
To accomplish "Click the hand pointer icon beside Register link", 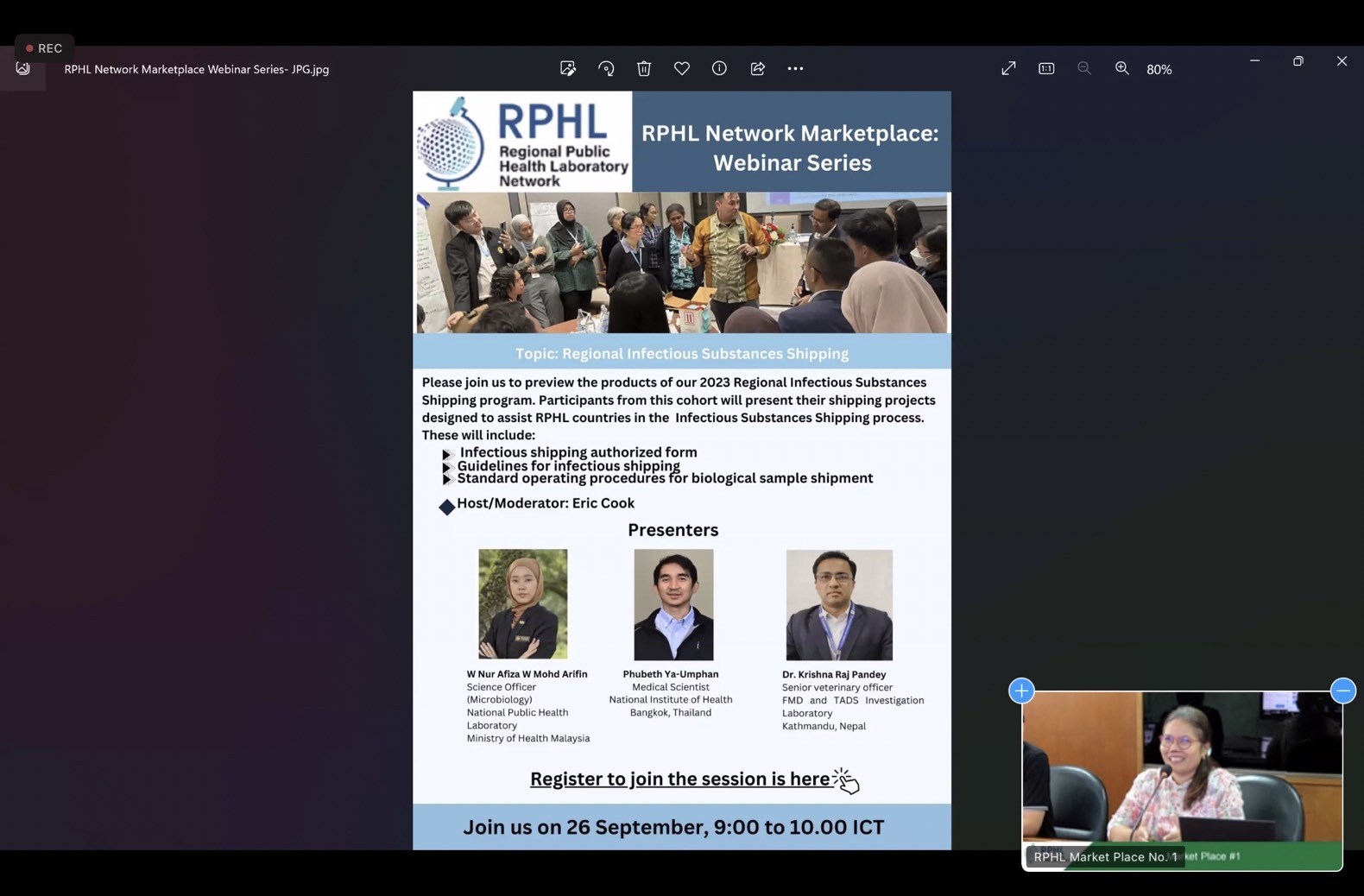I will [x=847, y=780].
